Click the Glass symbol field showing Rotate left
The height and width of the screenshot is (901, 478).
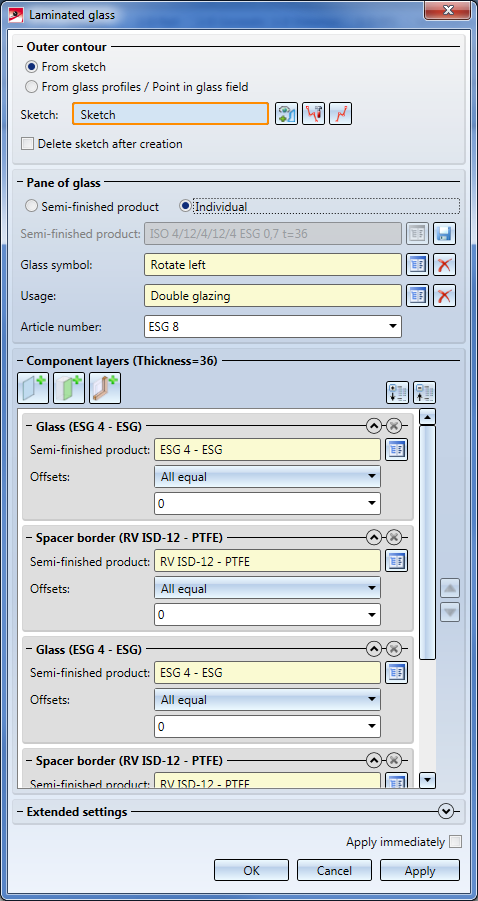[273, 265]
